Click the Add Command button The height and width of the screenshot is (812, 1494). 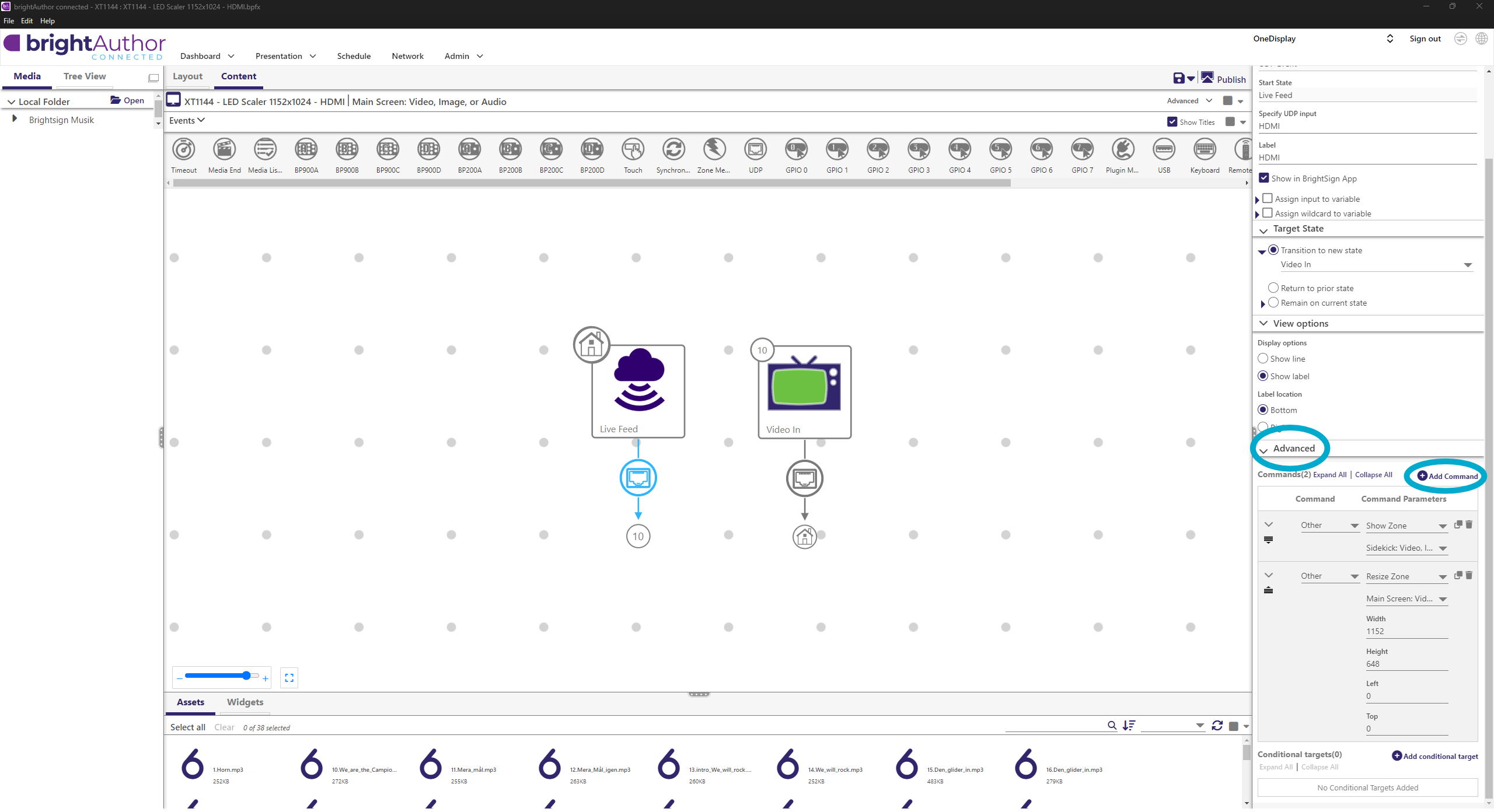(x=1447, y=476)
